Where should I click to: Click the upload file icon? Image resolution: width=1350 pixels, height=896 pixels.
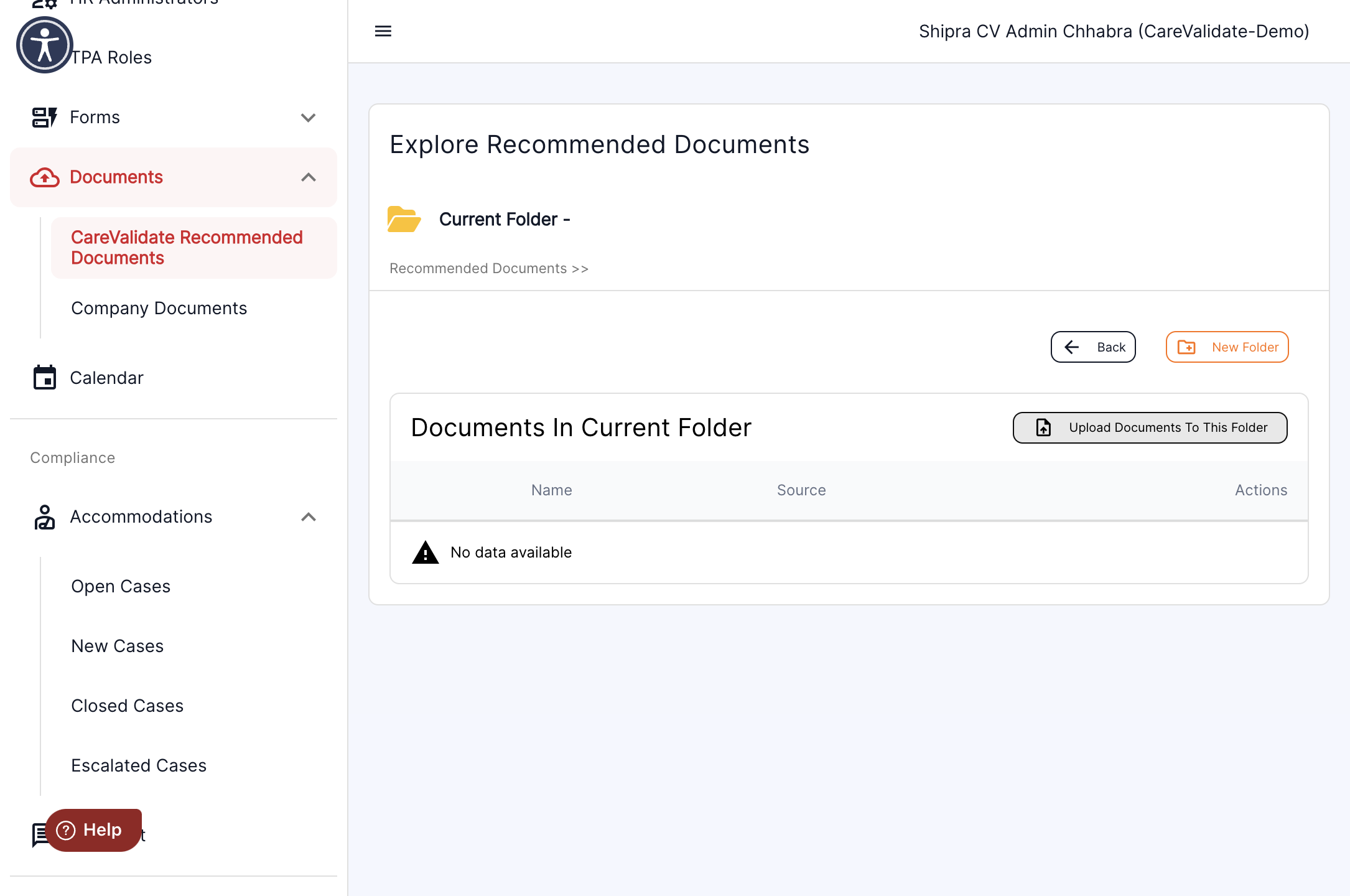click(1043, 427)
